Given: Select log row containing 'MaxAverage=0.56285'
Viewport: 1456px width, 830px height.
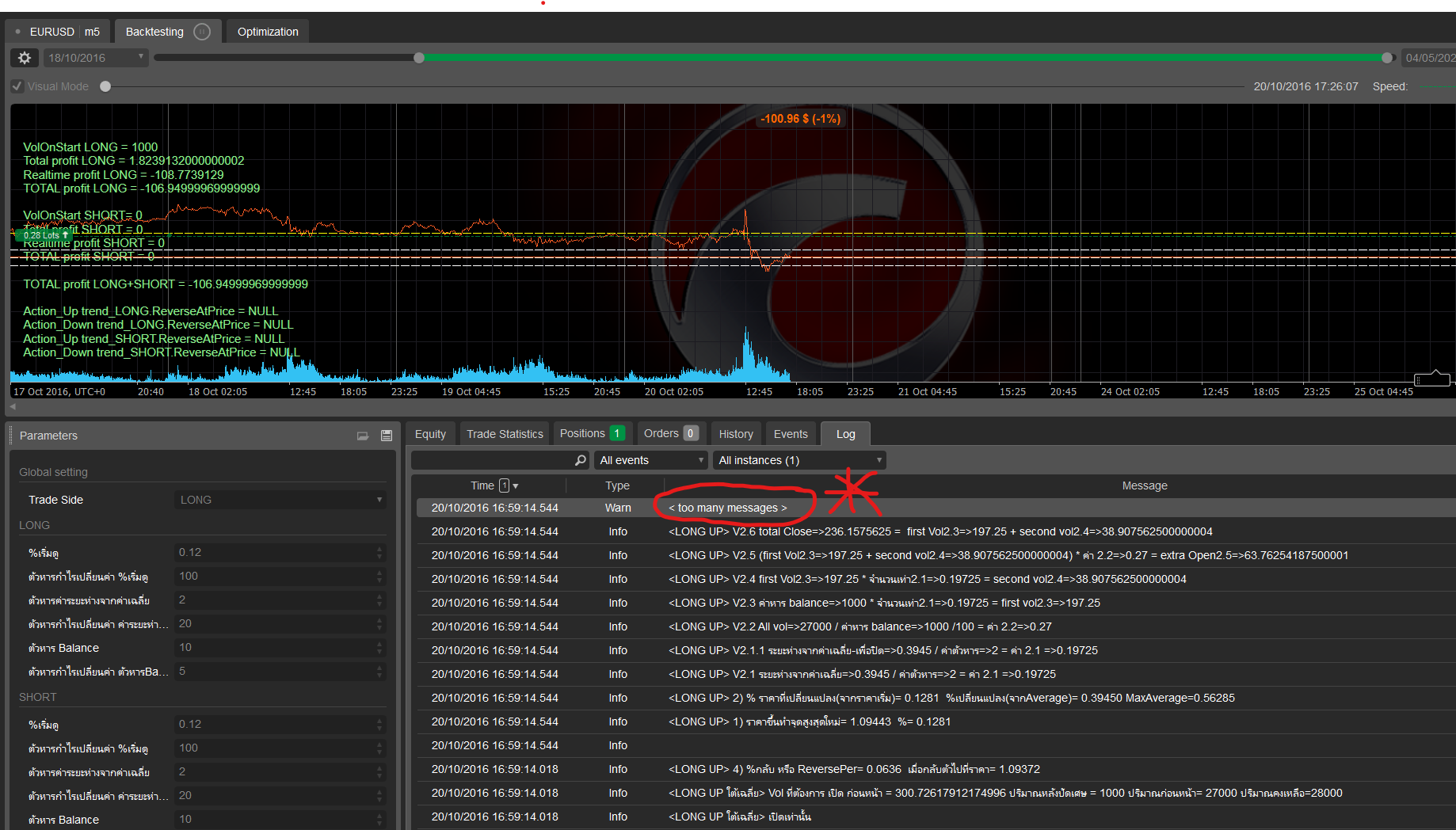Looking at the screenshot, I should 936,698.
